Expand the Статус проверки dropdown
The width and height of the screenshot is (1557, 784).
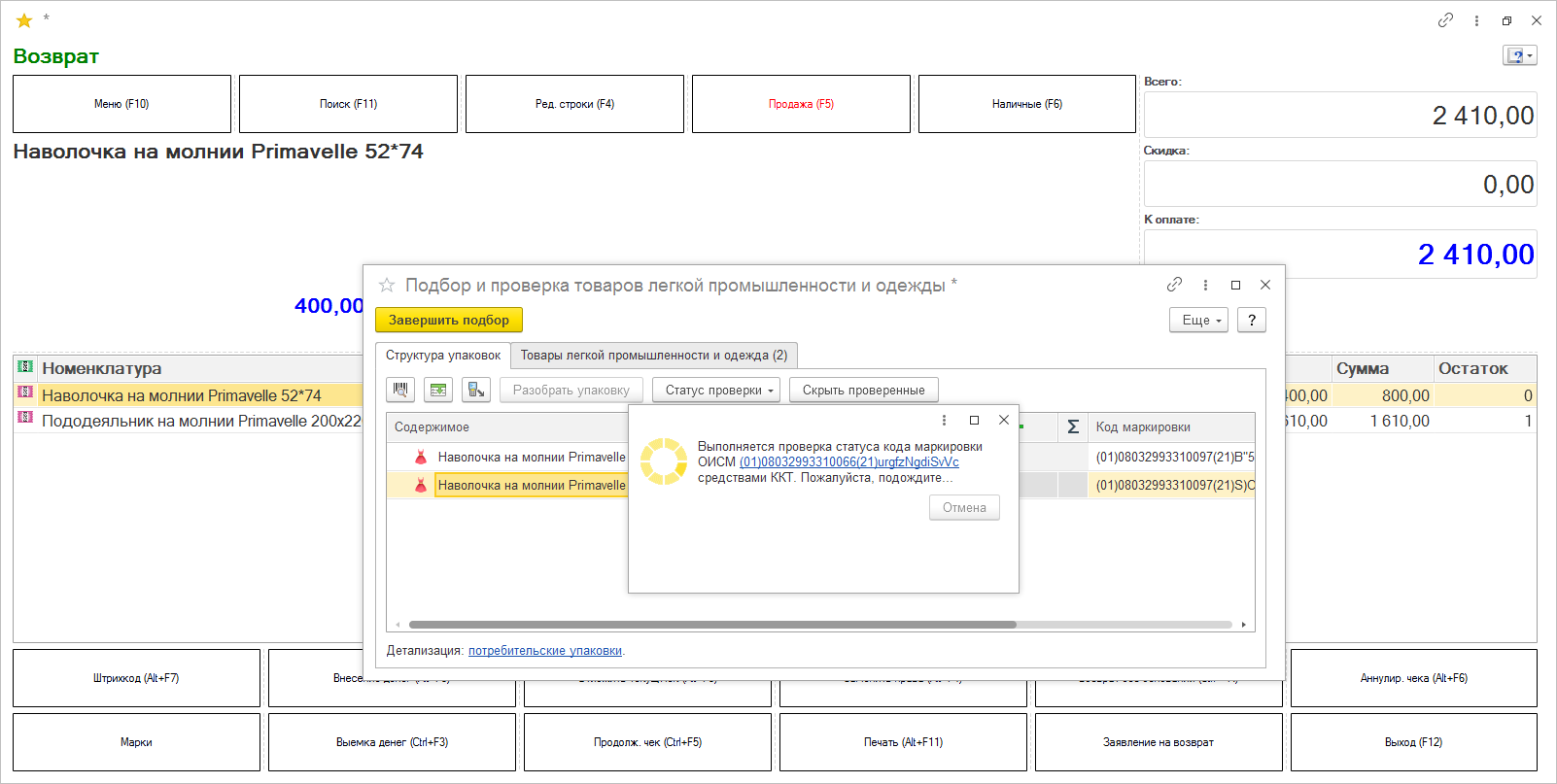[x=716, y=390]
